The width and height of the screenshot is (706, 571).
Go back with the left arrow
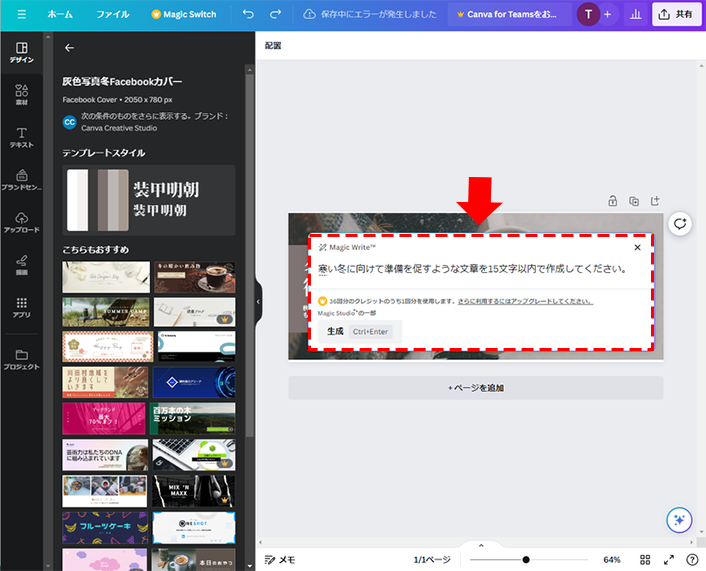pos(69,48)
